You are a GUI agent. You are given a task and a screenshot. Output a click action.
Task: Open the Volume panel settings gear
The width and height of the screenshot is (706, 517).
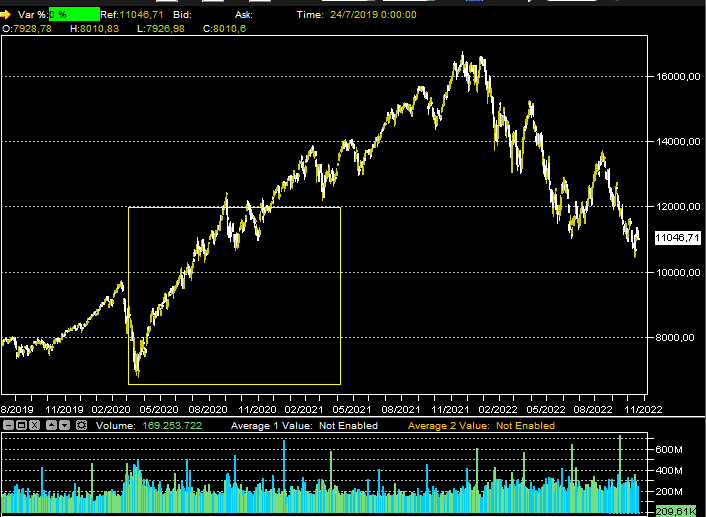click(81, 425)
